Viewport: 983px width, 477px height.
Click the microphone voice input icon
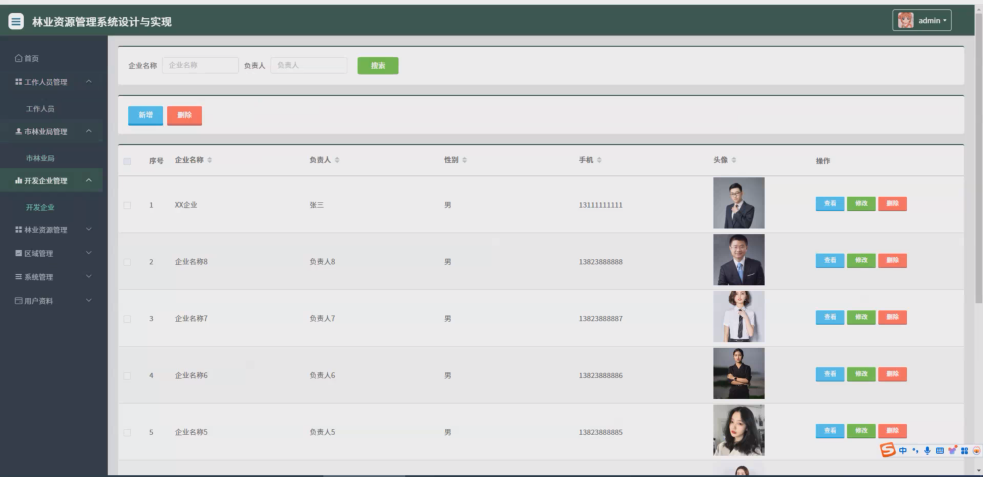[x=927, y=451]
